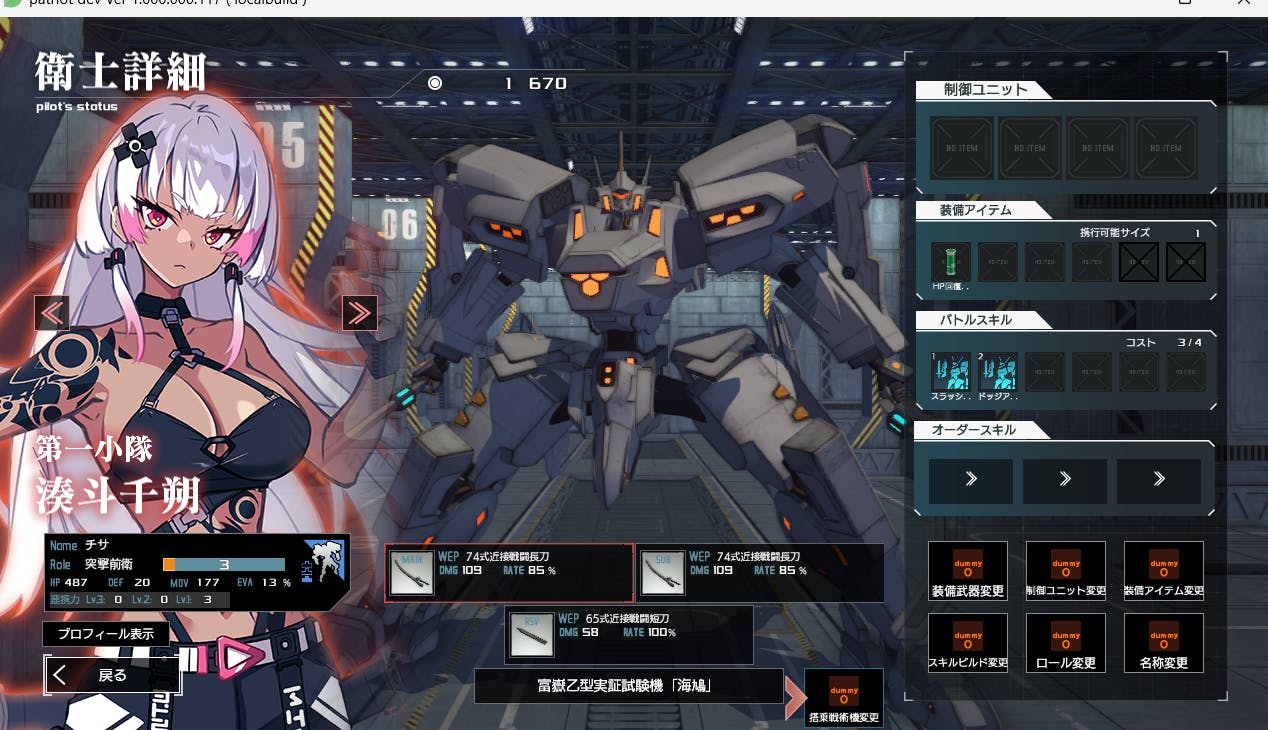This screenshot has height=730, width=1268.
Task: Click the currency amount 1 670
Action: click(x=536, y=83)
